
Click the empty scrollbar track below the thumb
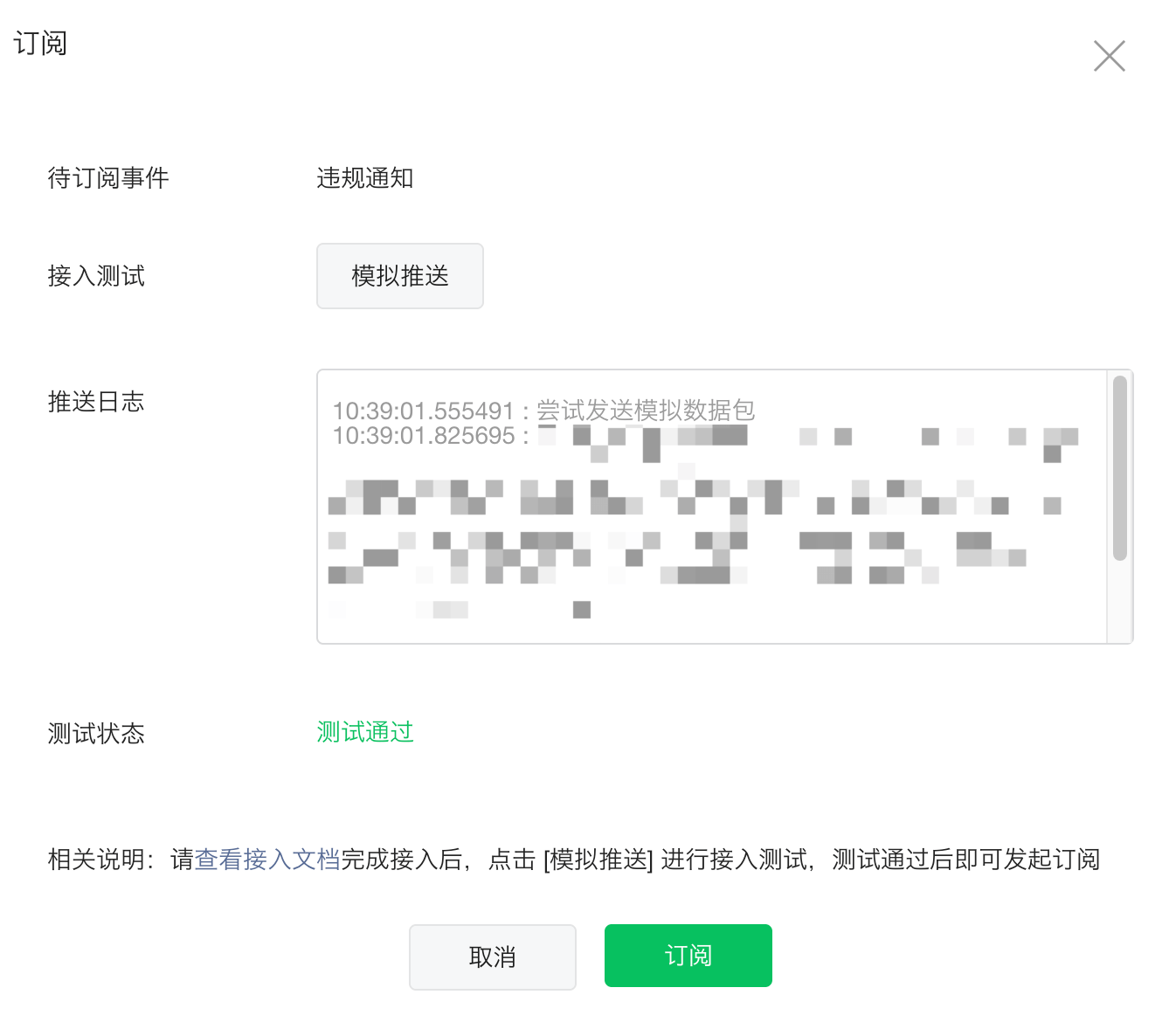pyautogui.click(x=1119, y=603)
